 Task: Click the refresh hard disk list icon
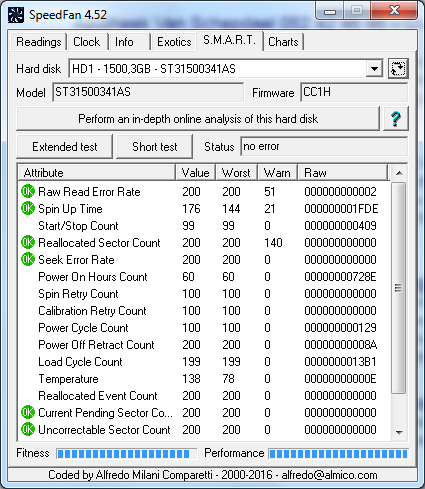pos(398,69)
